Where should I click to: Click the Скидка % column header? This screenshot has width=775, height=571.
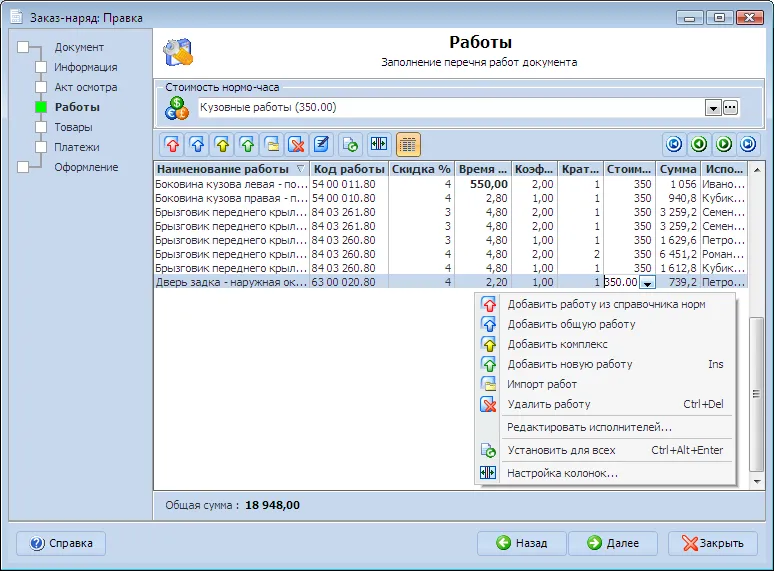421,169
